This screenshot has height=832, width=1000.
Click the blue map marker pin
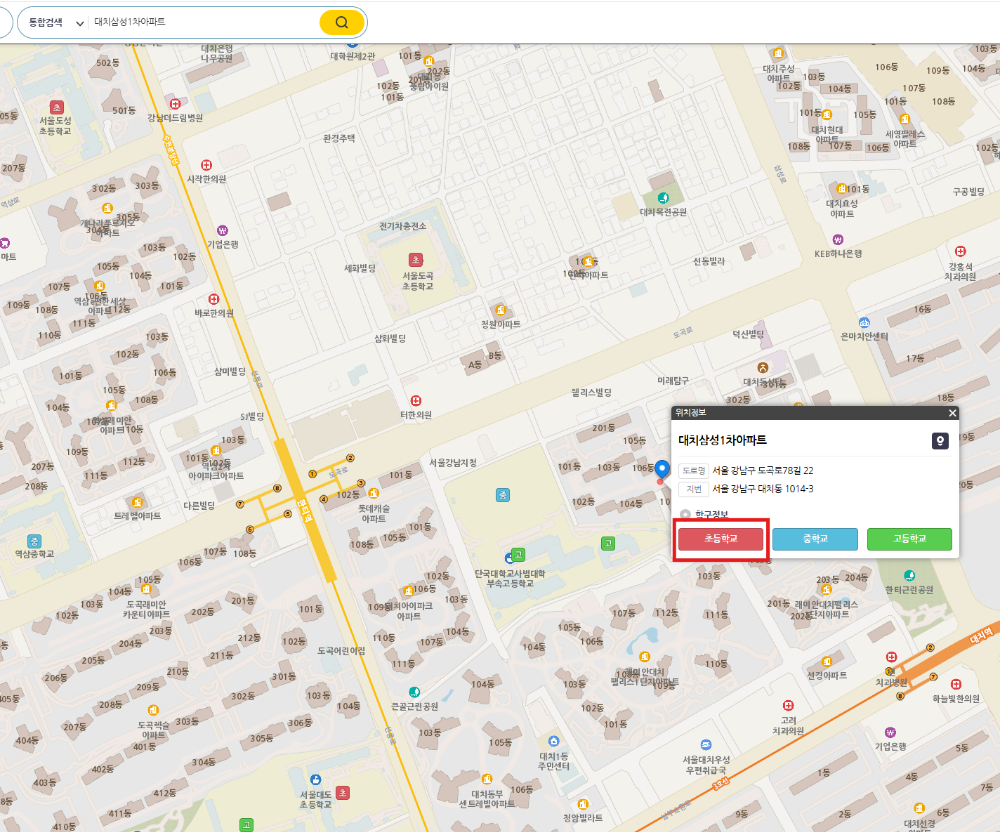662,469
